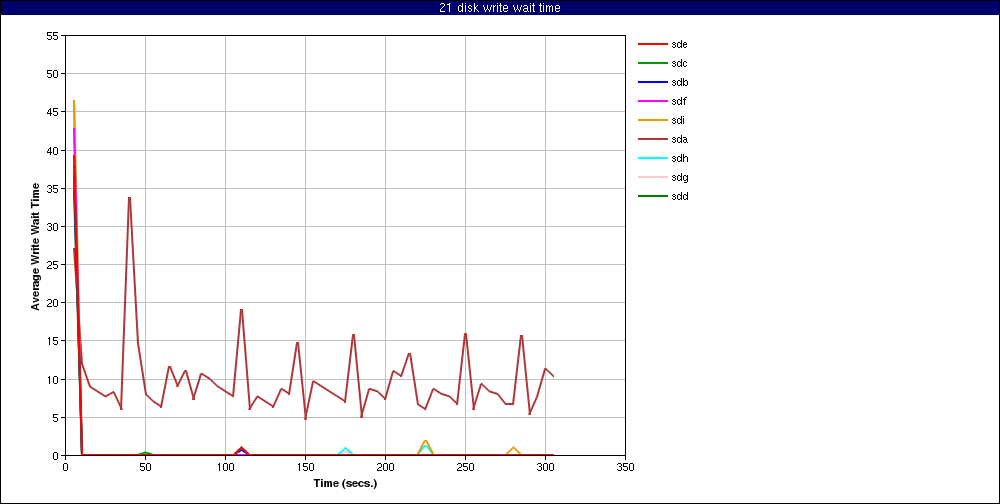This screenshot has height=504, width=1000.
Task: Select the sdb legend label
Action: click(x=679, y=82)
